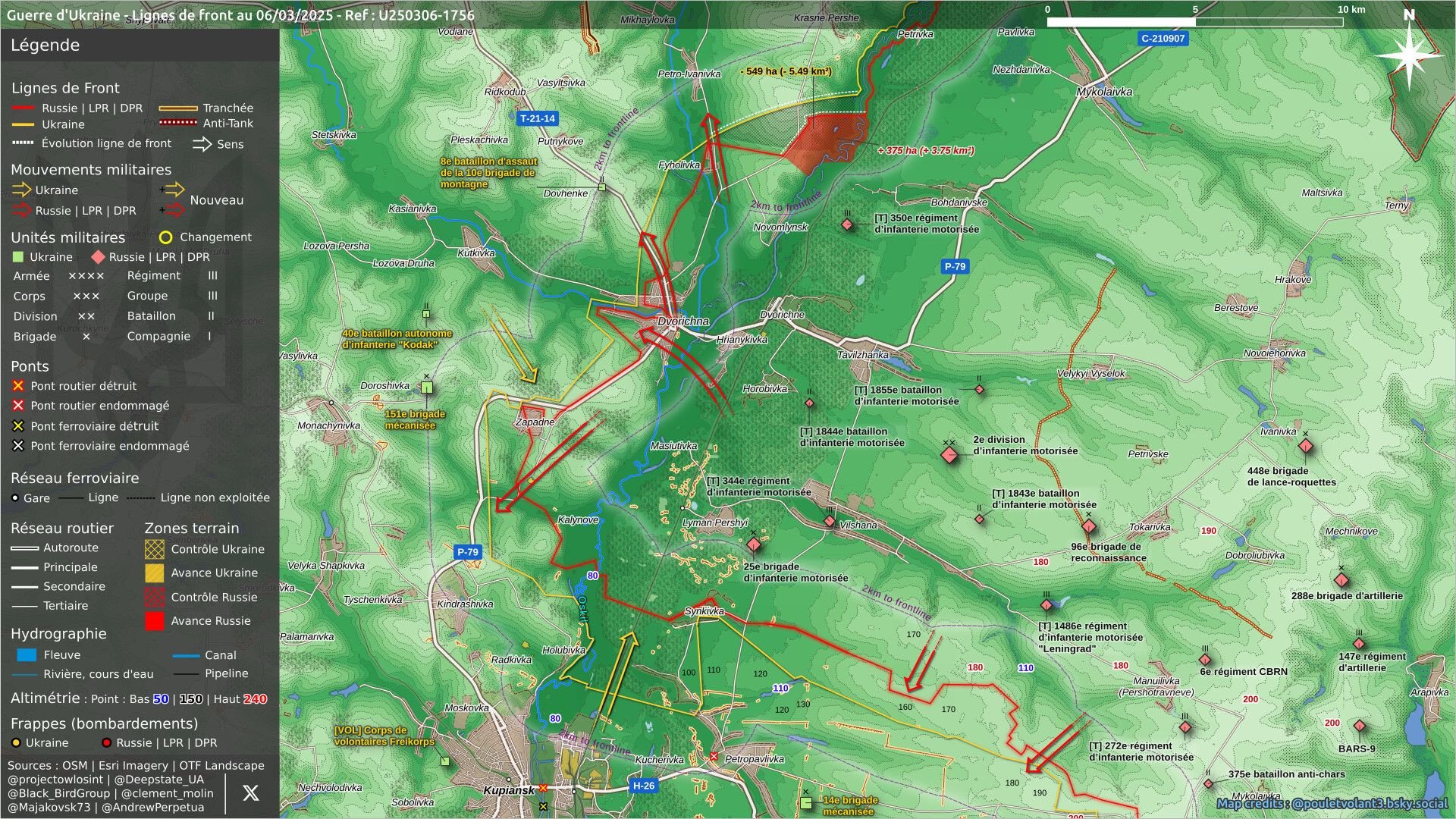
Task: Click the Doroshivka village label
Action: (x=384, y=386)
